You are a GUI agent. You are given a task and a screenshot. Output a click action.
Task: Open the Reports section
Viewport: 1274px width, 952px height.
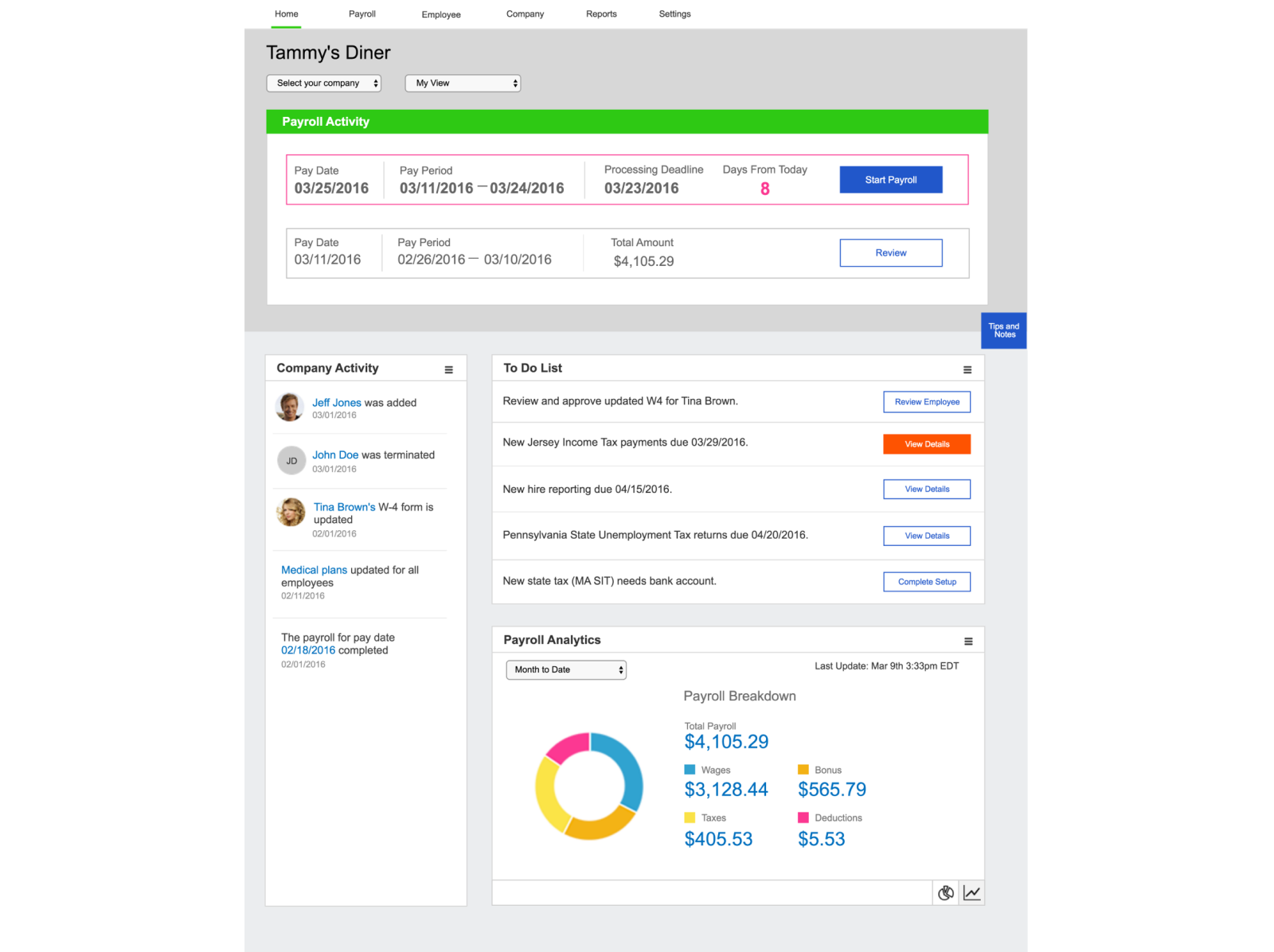pyautogui.click(x=601, y=14)
